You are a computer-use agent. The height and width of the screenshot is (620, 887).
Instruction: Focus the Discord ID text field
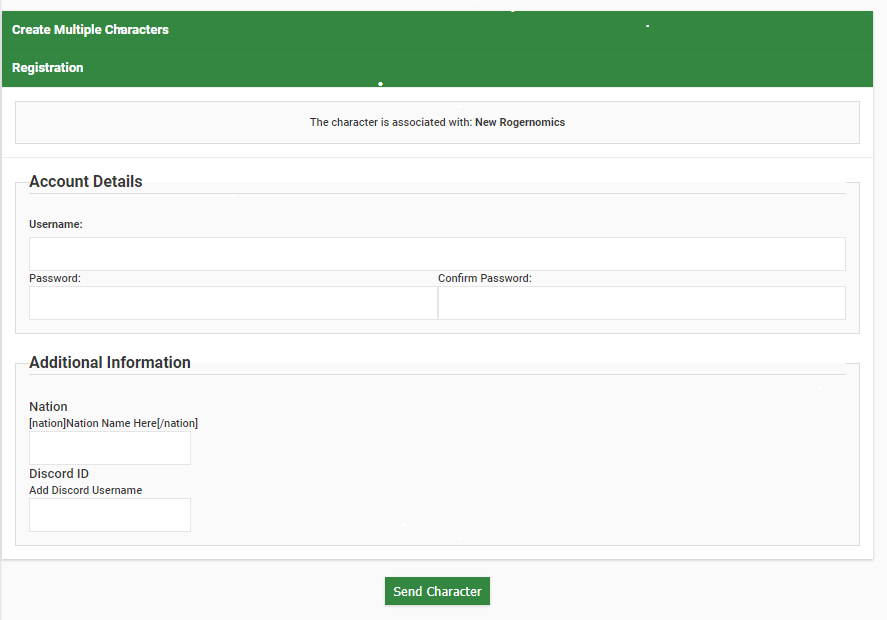(110, 515)
